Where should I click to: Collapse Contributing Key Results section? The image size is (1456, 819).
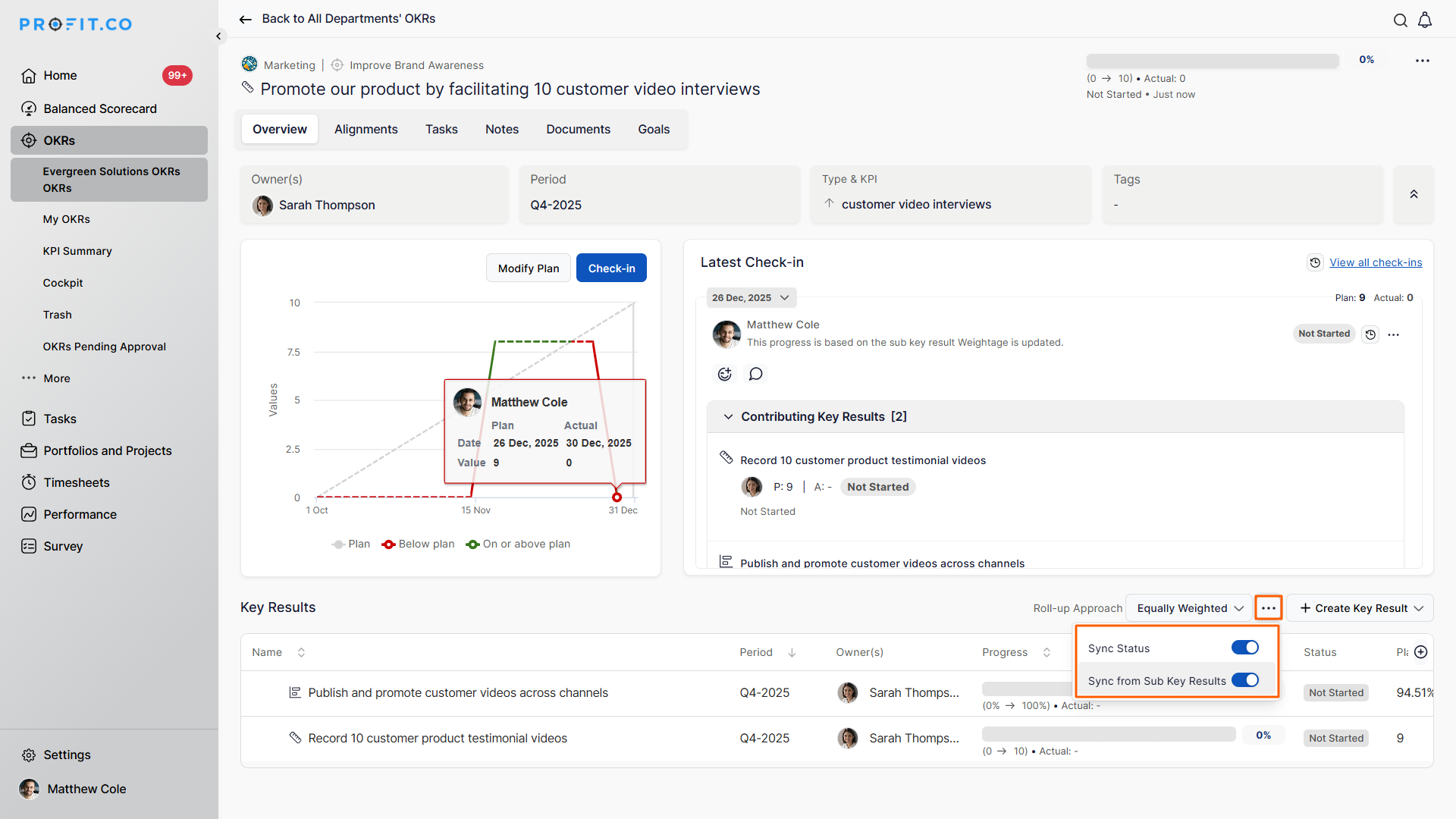coord(728,417)
